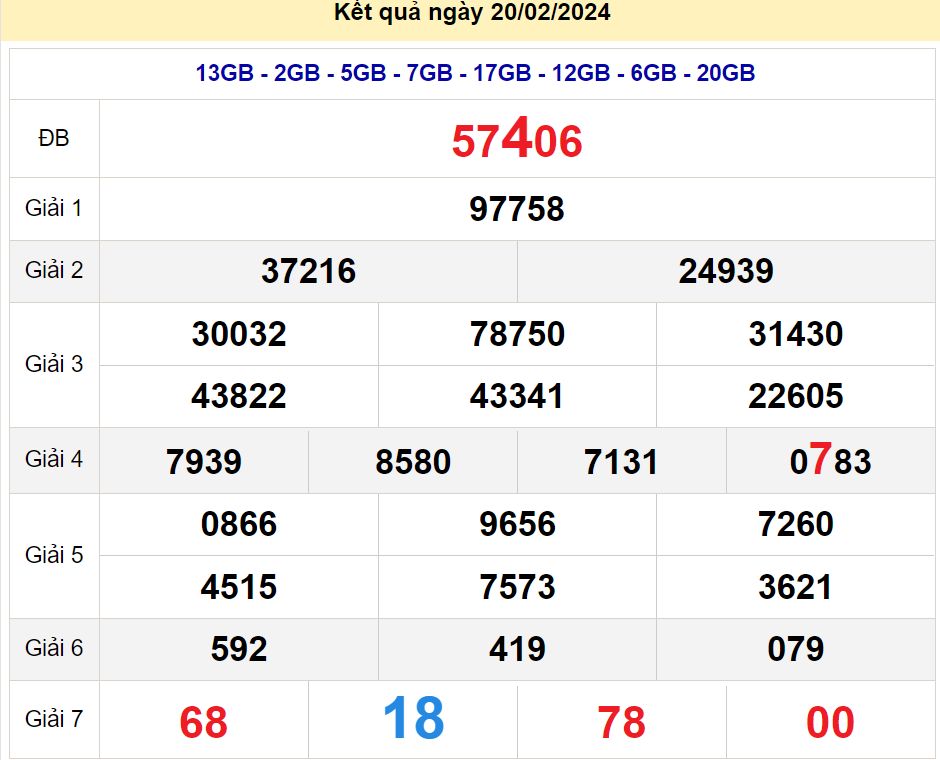Click the code row starting with 13GB
Viewport: 940px width, 760px height.
475,73
